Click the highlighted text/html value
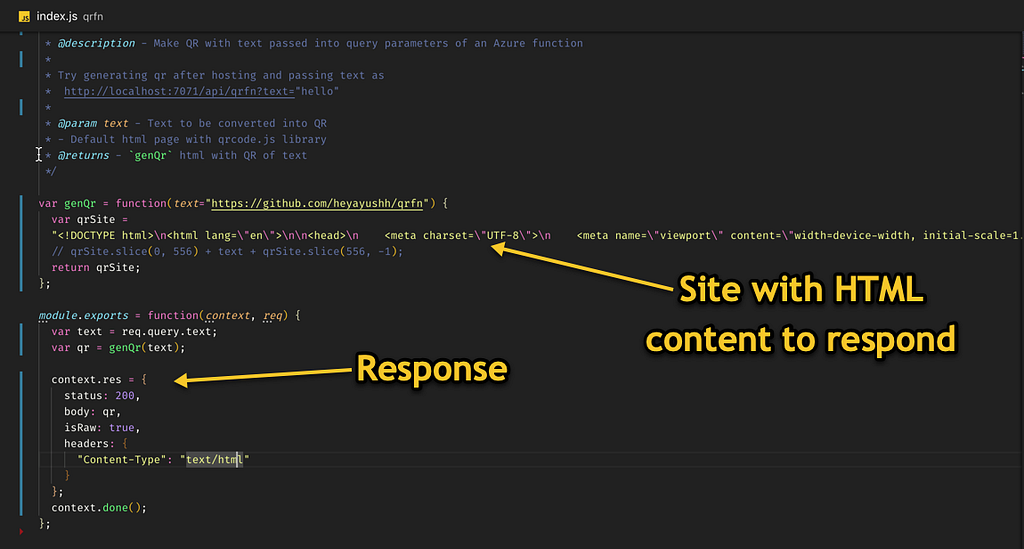Viewport: 1024px width, 549px height. click(214, 460)
